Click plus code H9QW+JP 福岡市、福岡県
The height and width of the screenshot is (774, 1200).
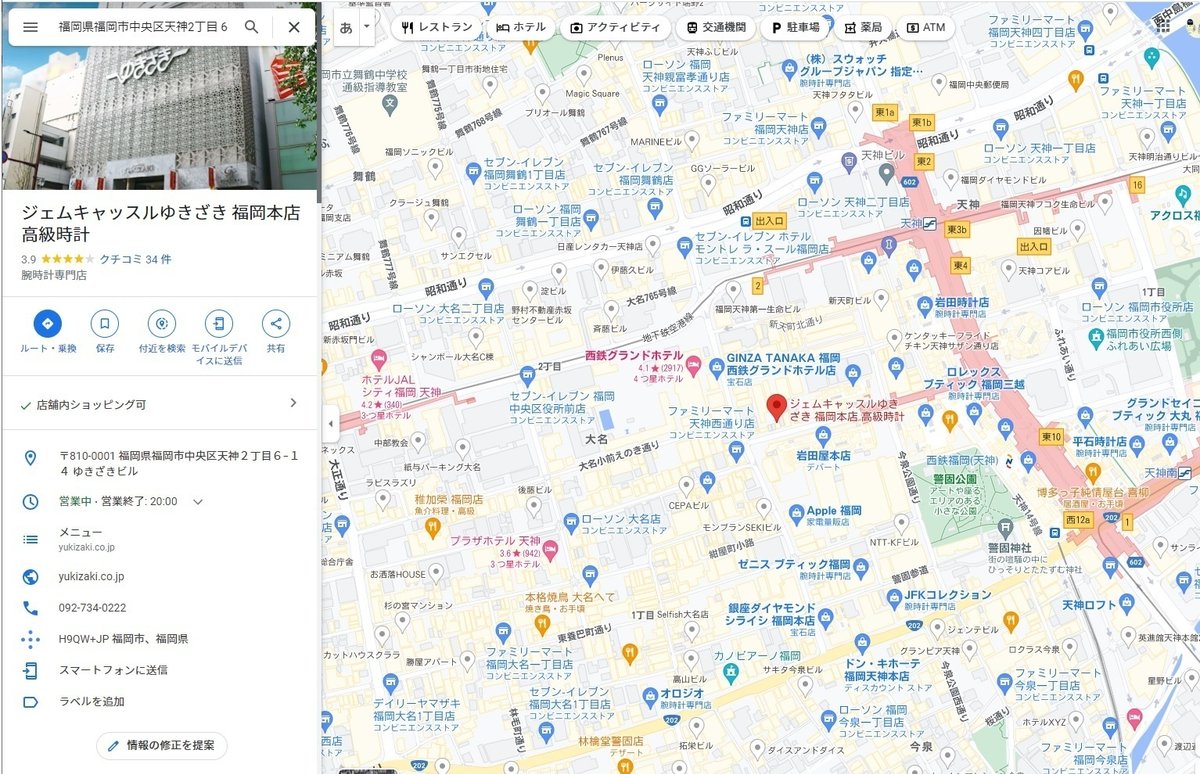click(123, 638)
